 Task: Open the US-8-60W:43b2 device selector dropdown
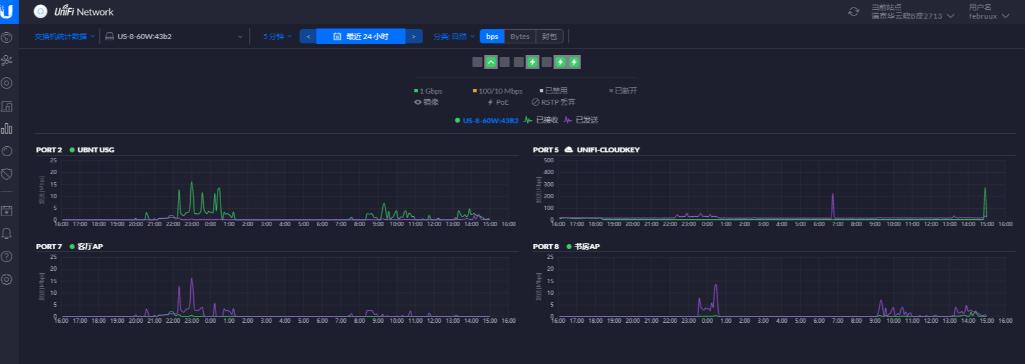173,37
